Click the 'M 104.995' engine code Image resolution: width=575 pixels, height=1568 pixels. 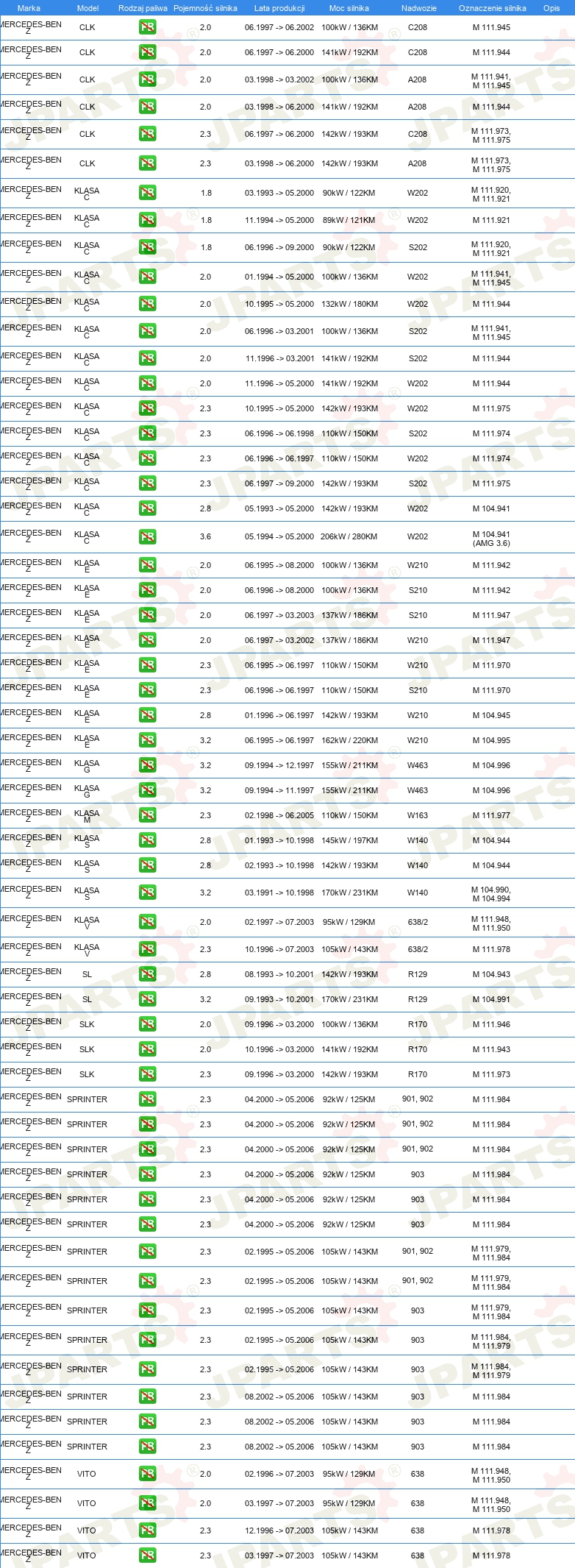491,740
